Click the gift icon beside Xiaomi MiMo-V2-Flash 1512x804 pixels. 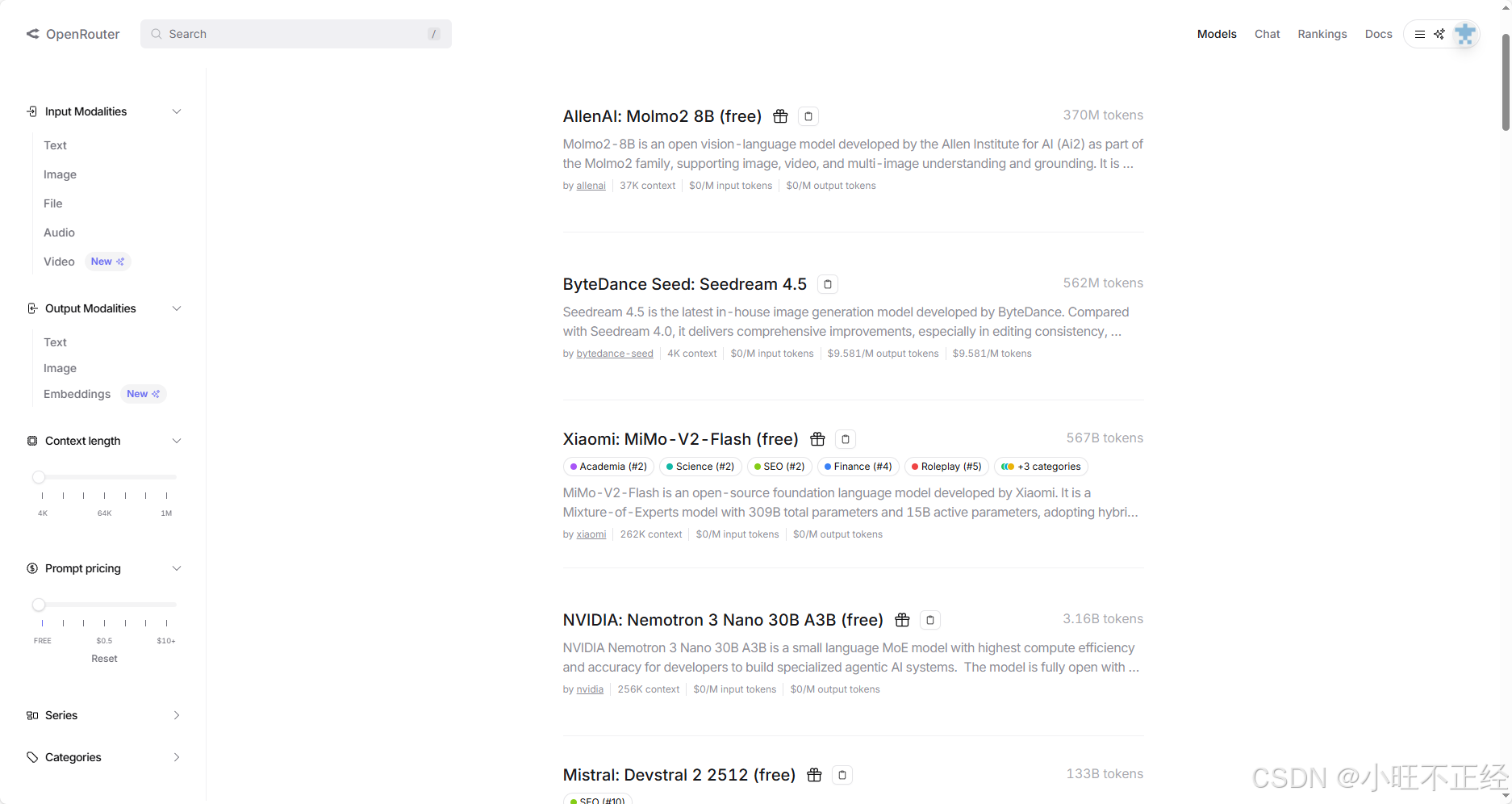click(x=817, y=439)
